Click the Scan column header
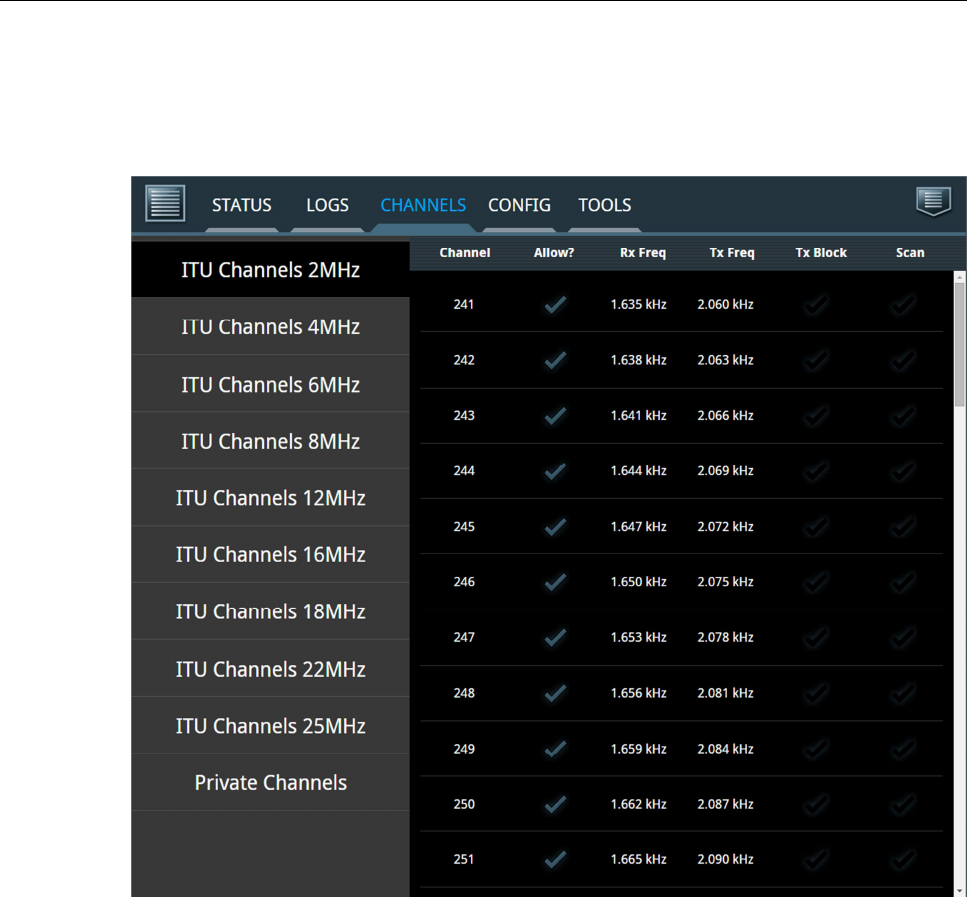This screenshot has height=897, width=967. [910, 252]
